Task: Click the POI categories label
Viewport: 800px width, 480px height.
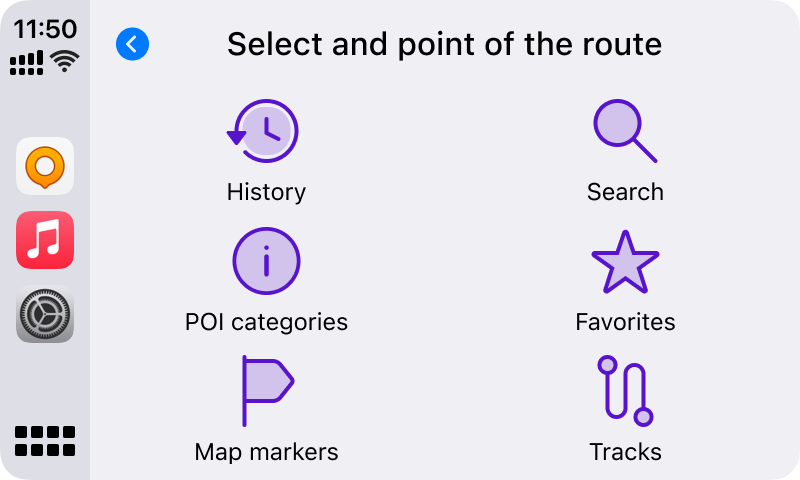Action: click(x=266, y=322)
